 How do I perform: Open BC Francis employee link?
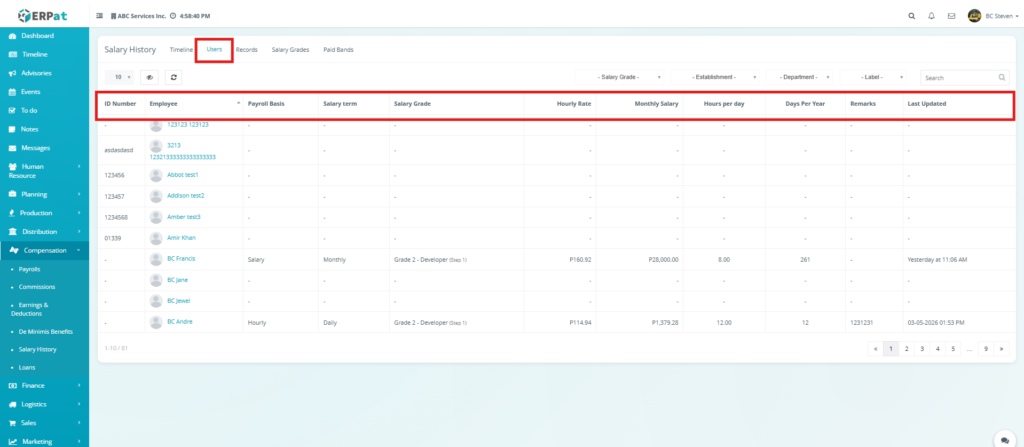click(181, 259)
